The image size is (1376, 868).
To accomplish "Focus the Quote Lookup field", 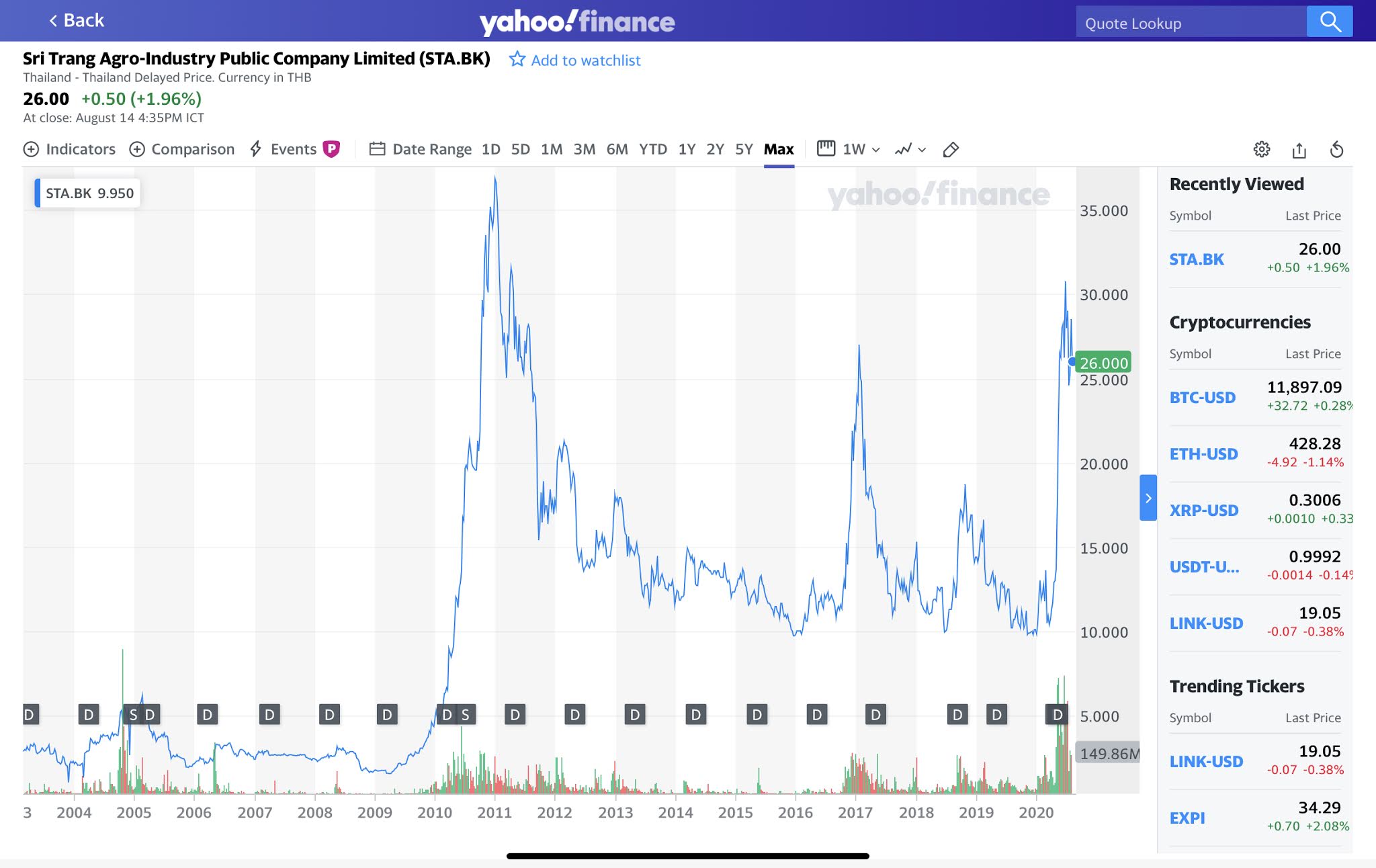I will click(1191, 23).
